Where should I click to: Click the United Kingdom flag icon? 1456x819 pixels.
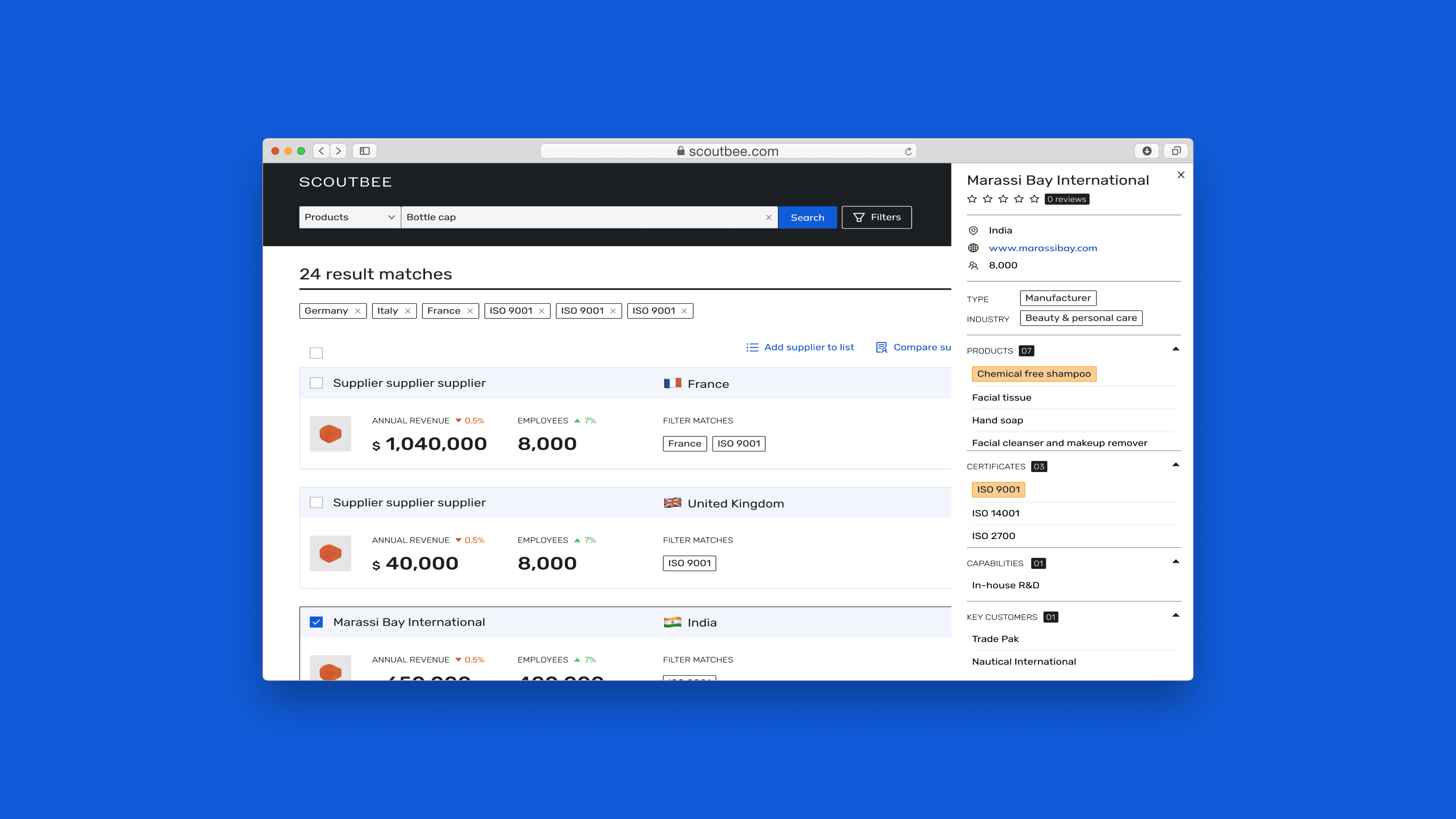click(673, 503)
